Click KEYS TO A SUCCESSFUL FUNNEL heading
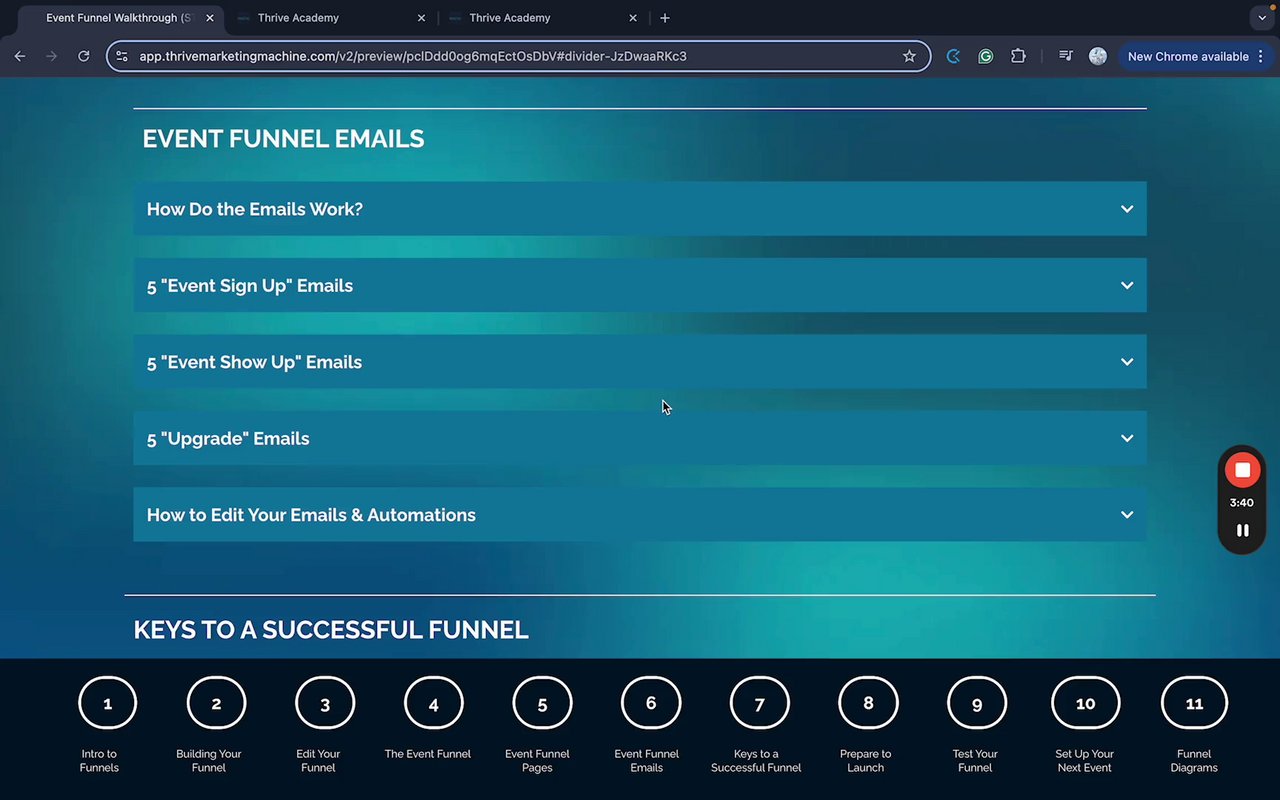This screenshot has width=1280, height=800. click(x=331, y=630)
